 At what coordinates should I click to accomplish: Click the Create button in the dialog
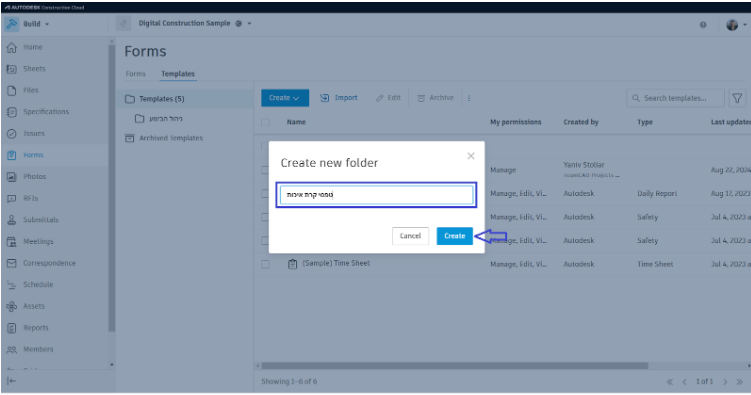point(455,236)
